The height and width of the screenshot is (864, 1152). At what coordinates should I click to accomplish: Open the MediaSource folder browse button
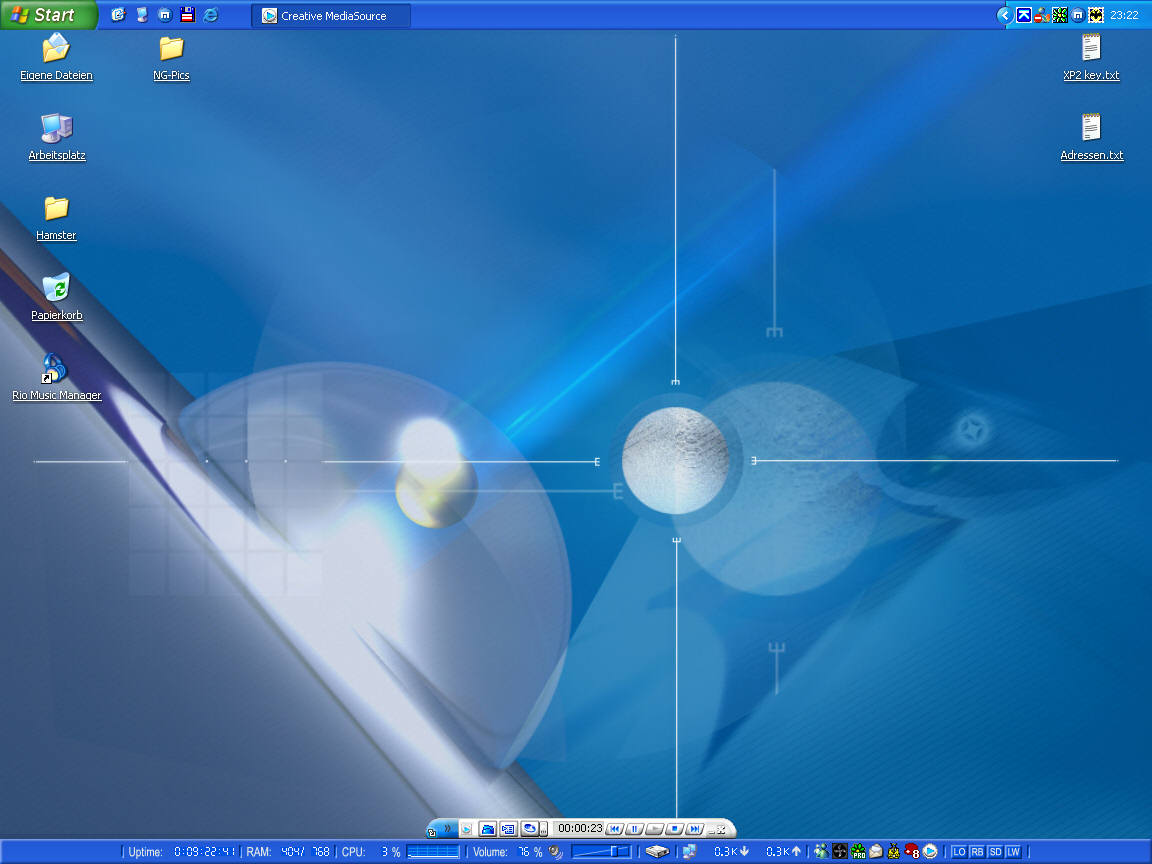point(487,829)
